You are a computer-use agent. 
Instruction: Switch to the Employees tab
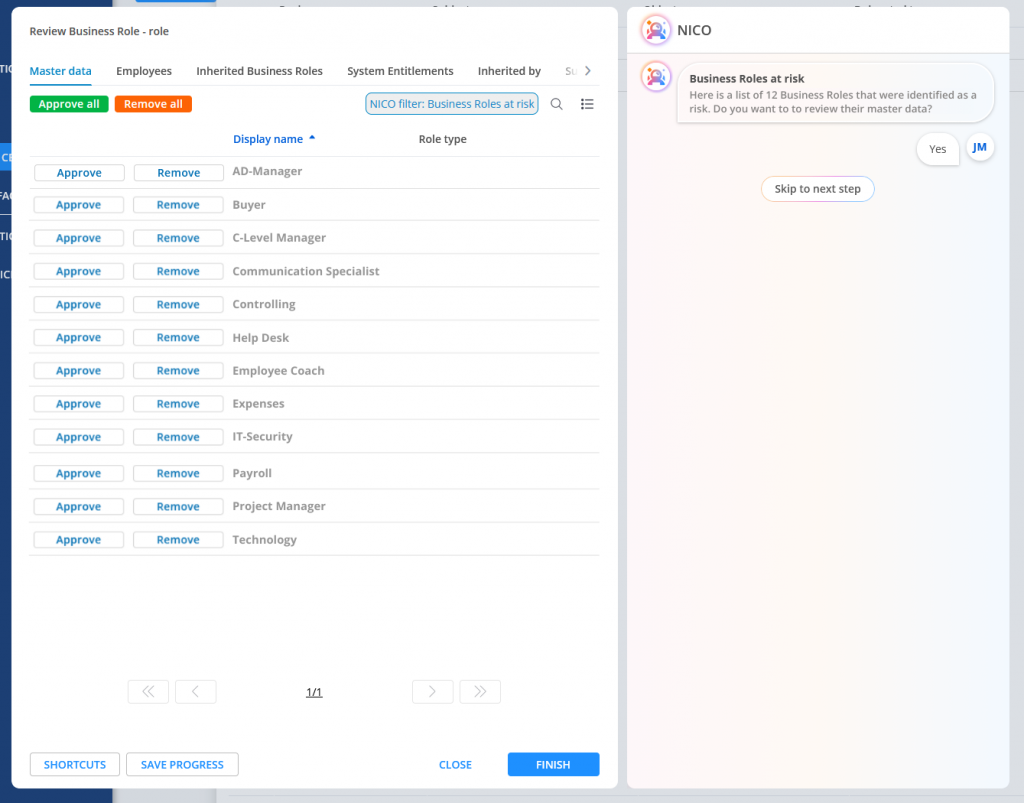pyautogui.click(x=144, y=71)
